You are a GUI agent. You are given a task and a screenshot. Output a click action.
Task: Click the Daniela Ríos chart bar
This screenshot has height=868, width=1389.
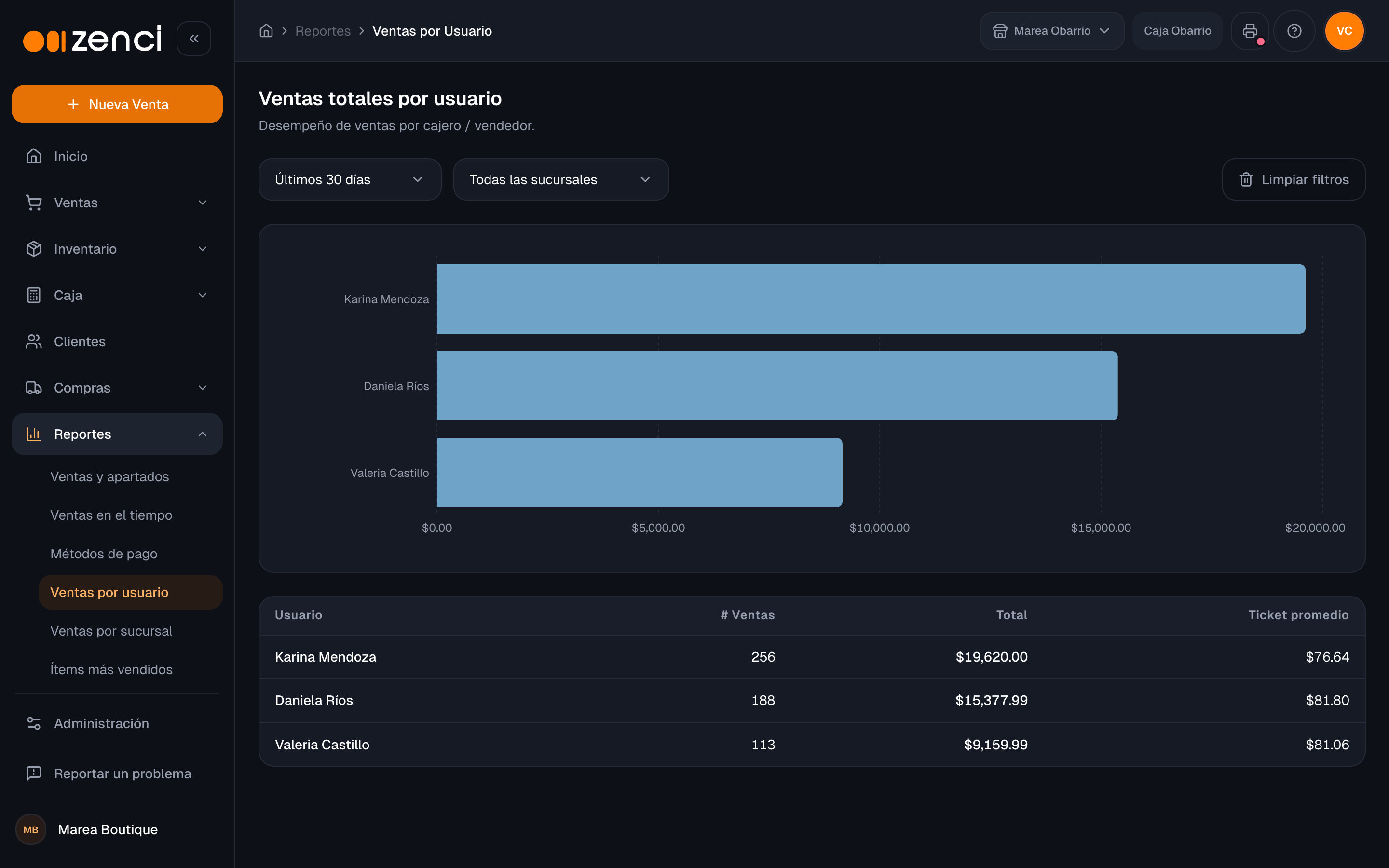[777, 386]
